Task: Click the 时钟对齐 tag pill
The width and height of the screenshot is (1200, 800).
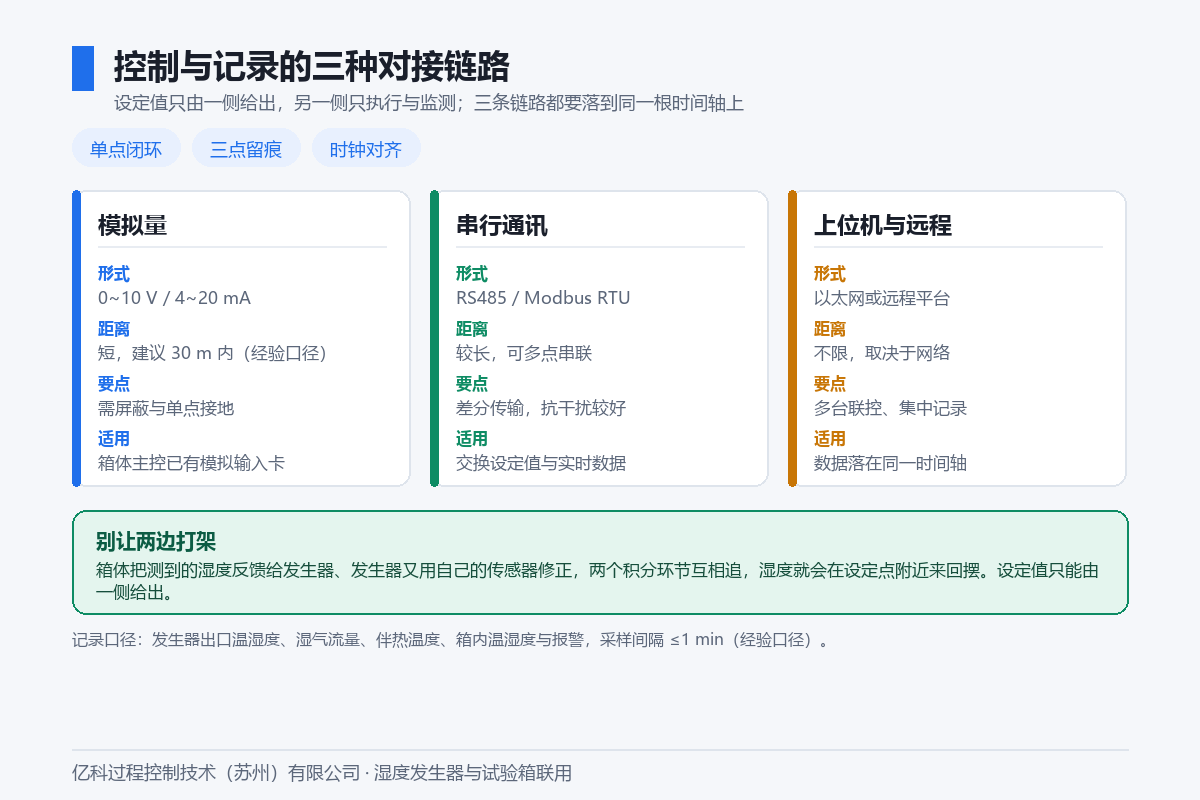Action: [x=366, y=148]
